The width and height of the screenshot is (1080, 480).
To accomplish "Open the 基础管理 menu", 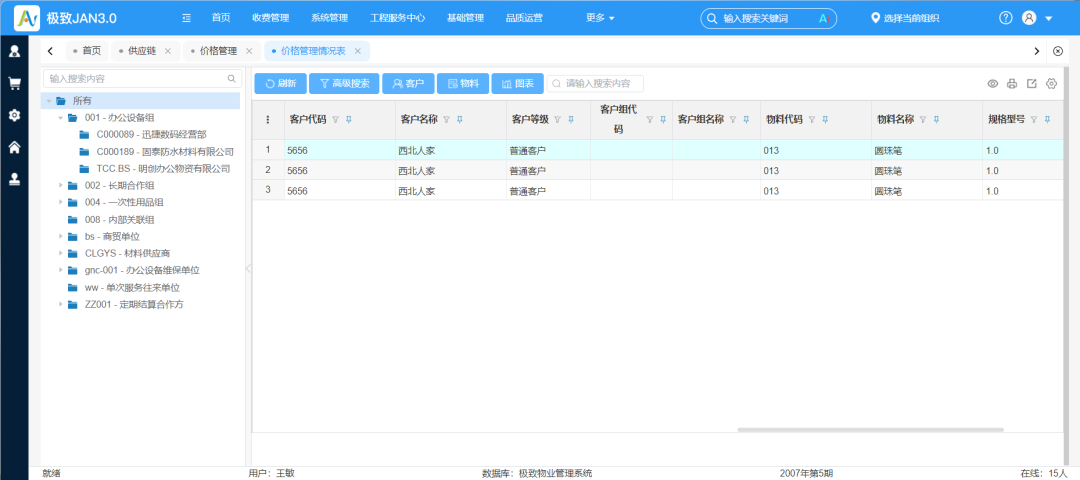I will coord(465,18).
